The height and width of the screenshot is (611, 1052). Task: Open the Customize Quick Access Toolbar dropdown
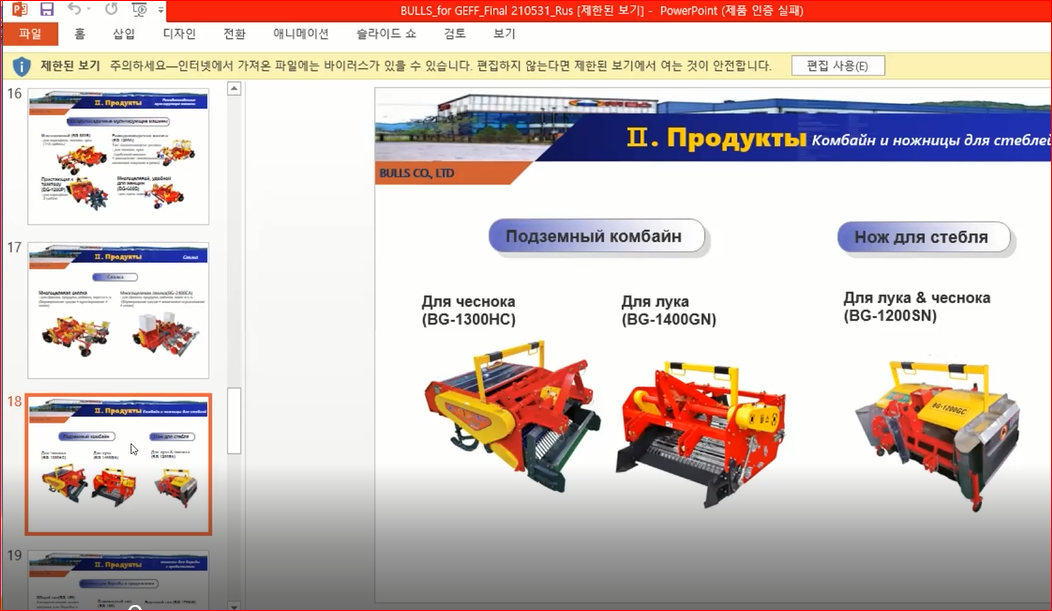pos(161,11)
